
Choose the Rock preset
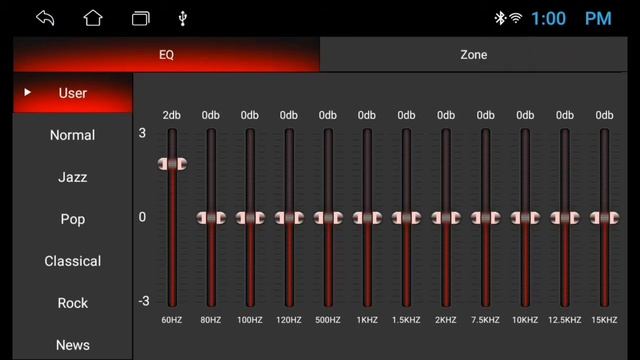(73, 303)
